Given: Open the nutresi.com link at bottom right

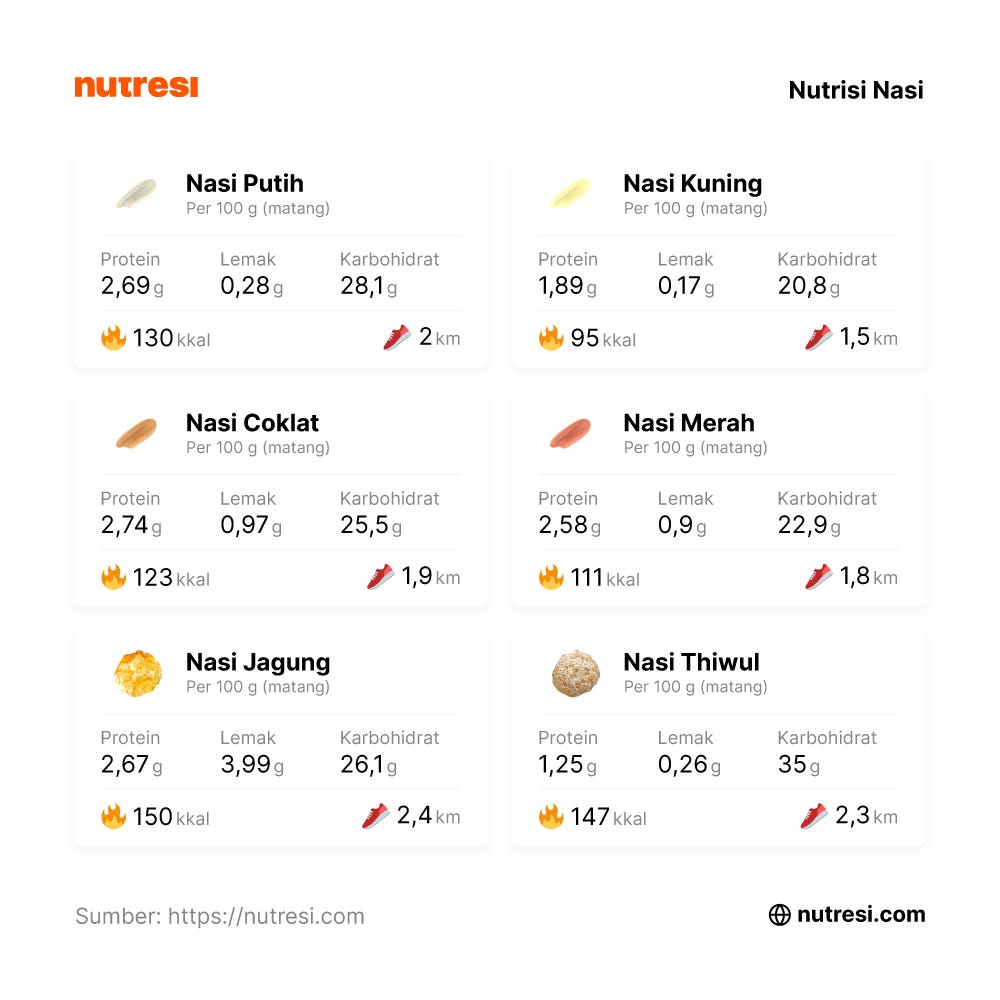Looking at the screenshot, I should pos(860,915).
